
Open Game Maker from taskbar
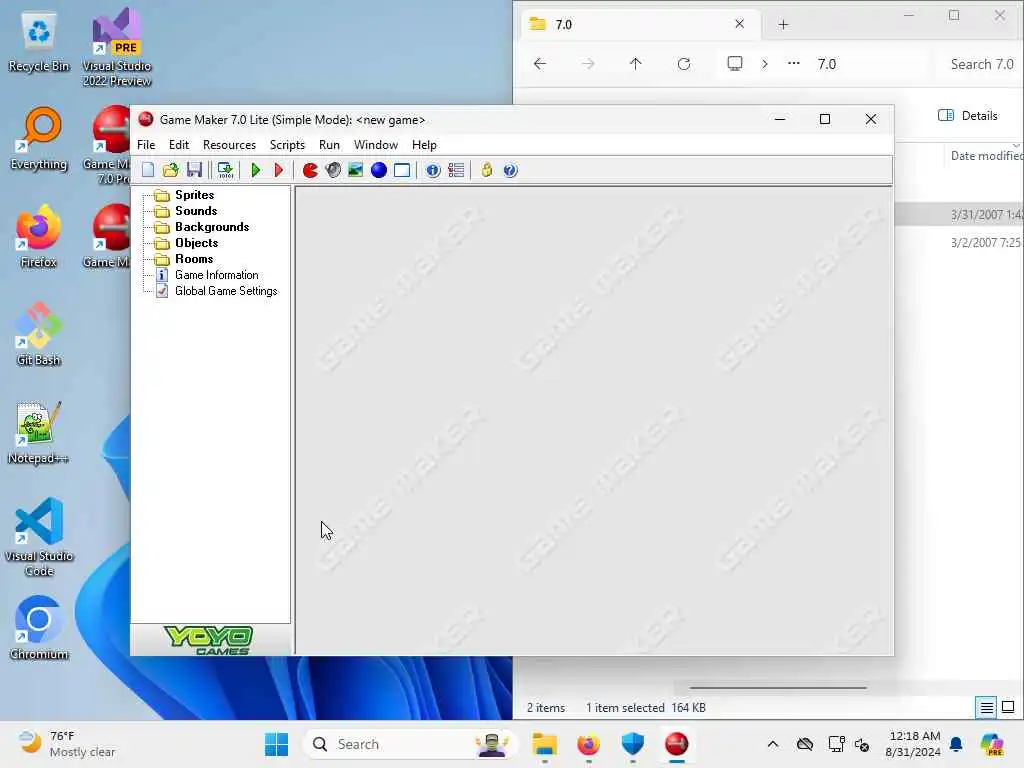pos(677,744)
